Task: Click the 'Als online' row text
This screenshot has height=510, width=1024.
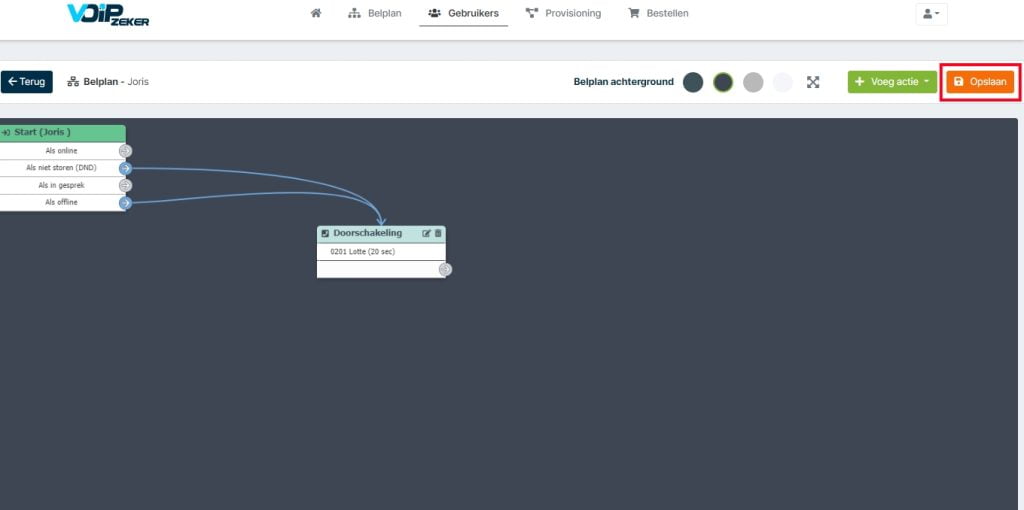Action: tap(61, 151)
